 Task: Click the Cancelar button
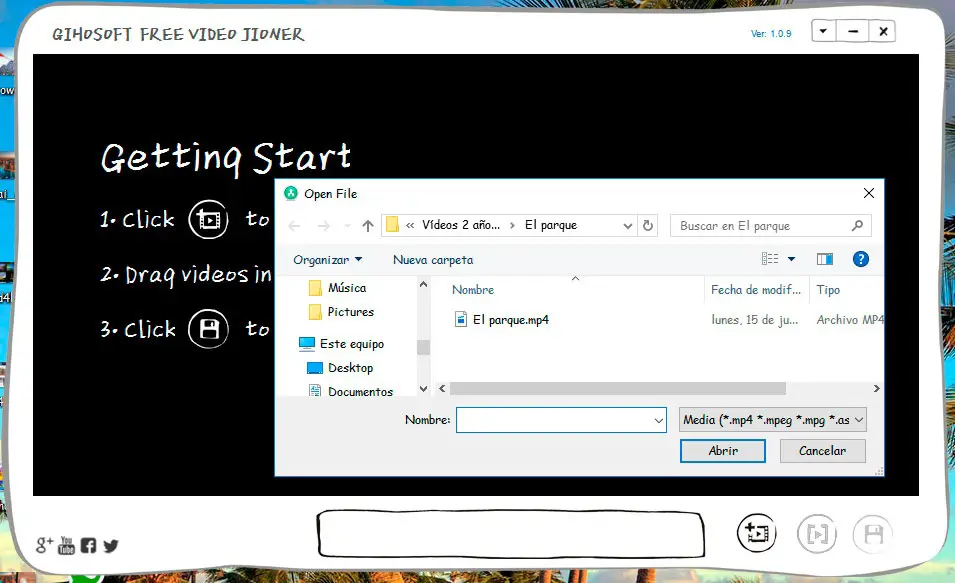tap(822, 451)
